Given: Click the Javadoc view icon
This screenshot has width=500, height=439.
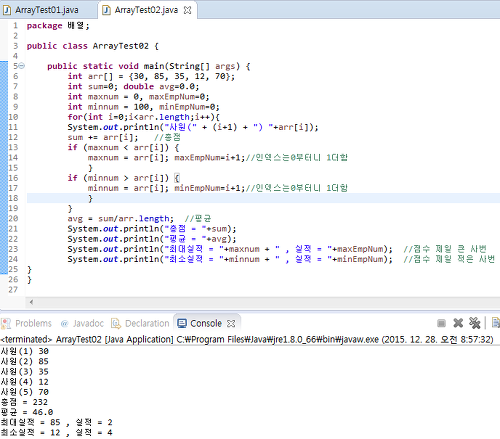Looking at the screenshot, I should click(64, 323).
